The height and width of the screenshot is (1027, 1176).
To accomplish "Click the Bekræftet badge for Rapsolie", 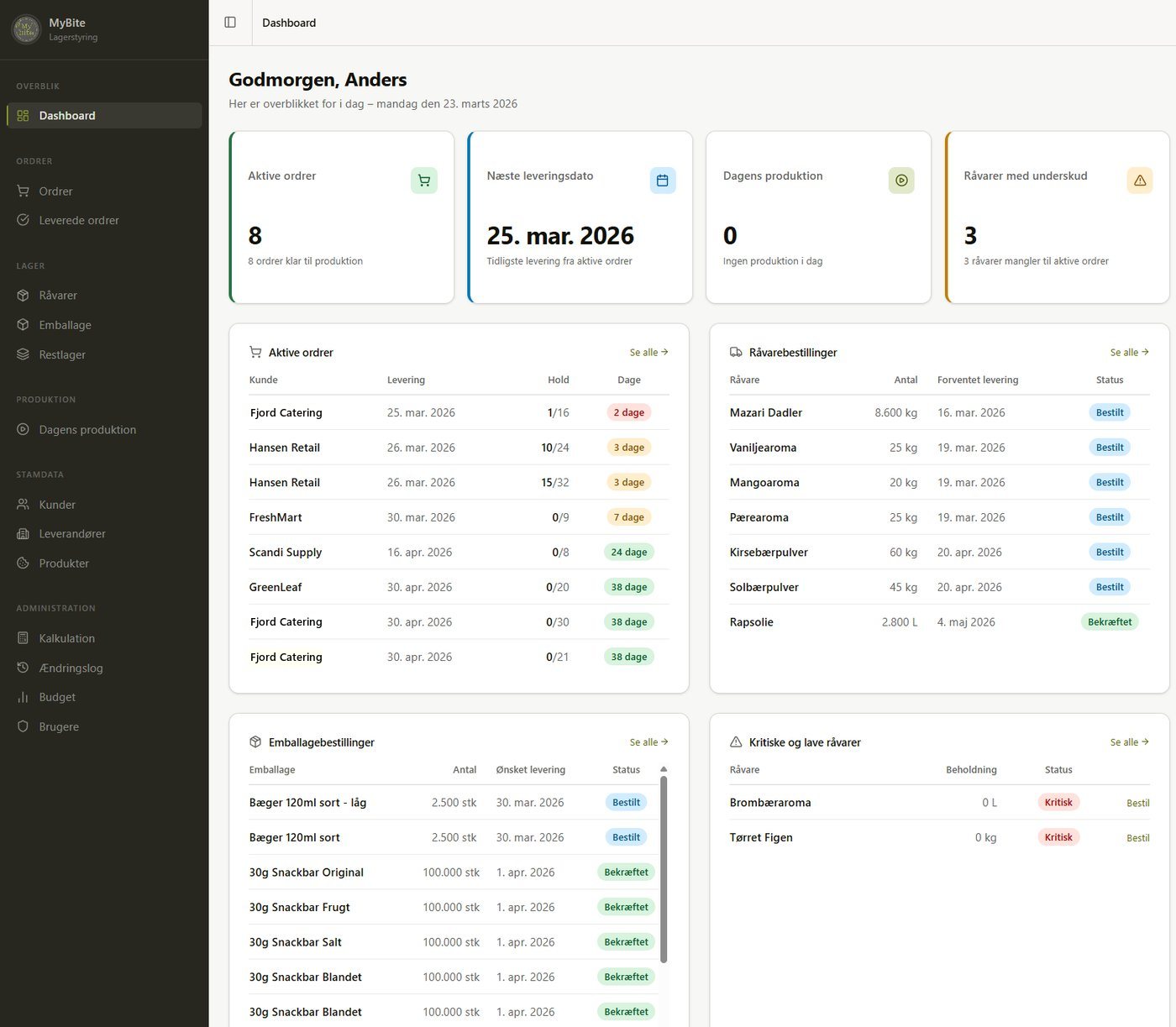I will point(1110,622).
